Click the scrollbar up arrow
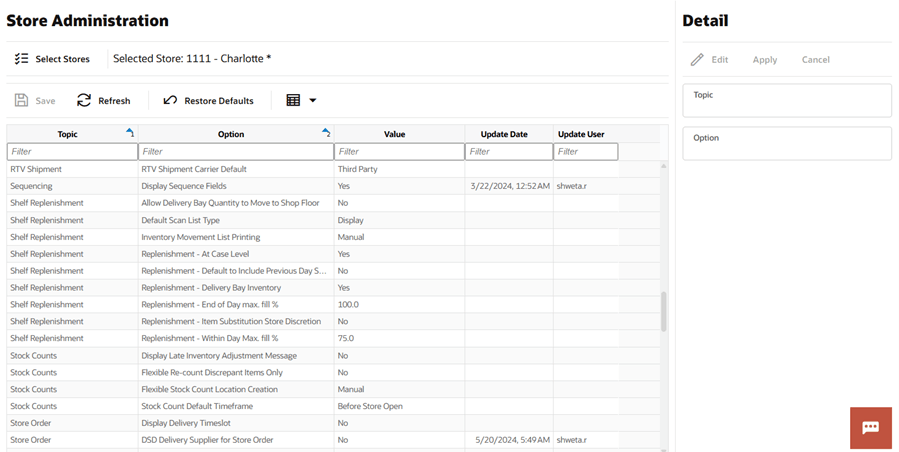The width and height of the screenshot is (899, 452). pyautogui.click(x=664, y=166)
